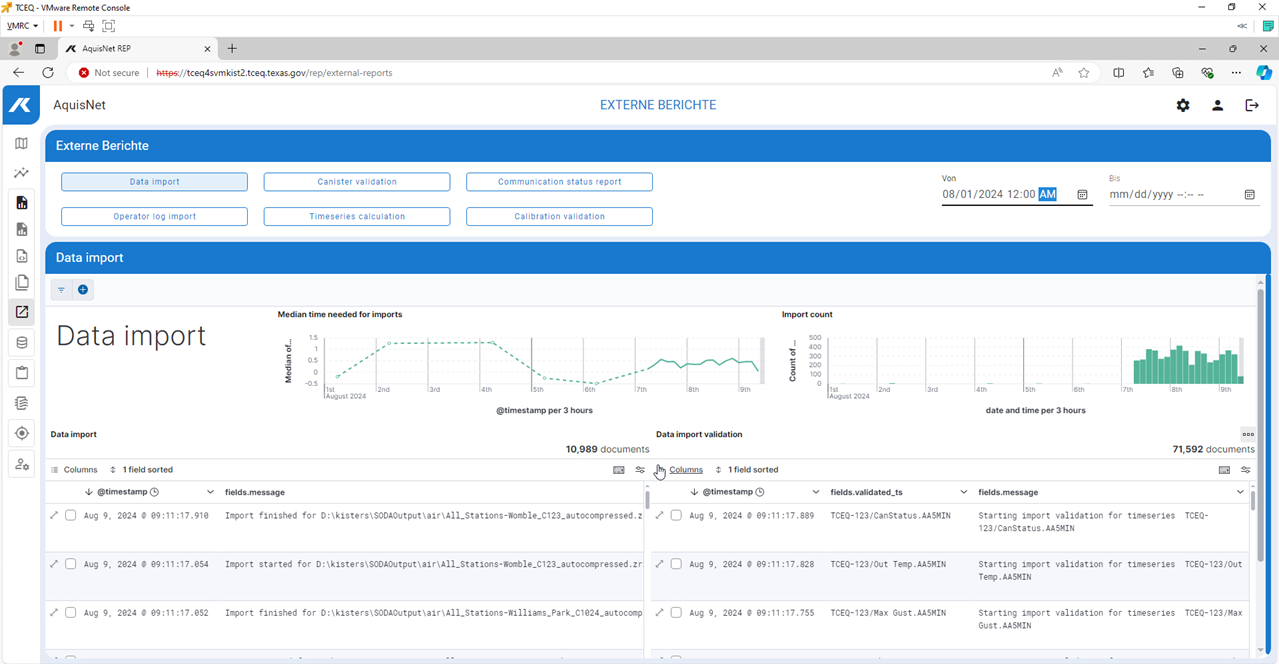Click the blue add filter plus icon
Image resolution: width=1279 pixels, height=664 pixels.
pyautogui.click(x=83, y=290)
